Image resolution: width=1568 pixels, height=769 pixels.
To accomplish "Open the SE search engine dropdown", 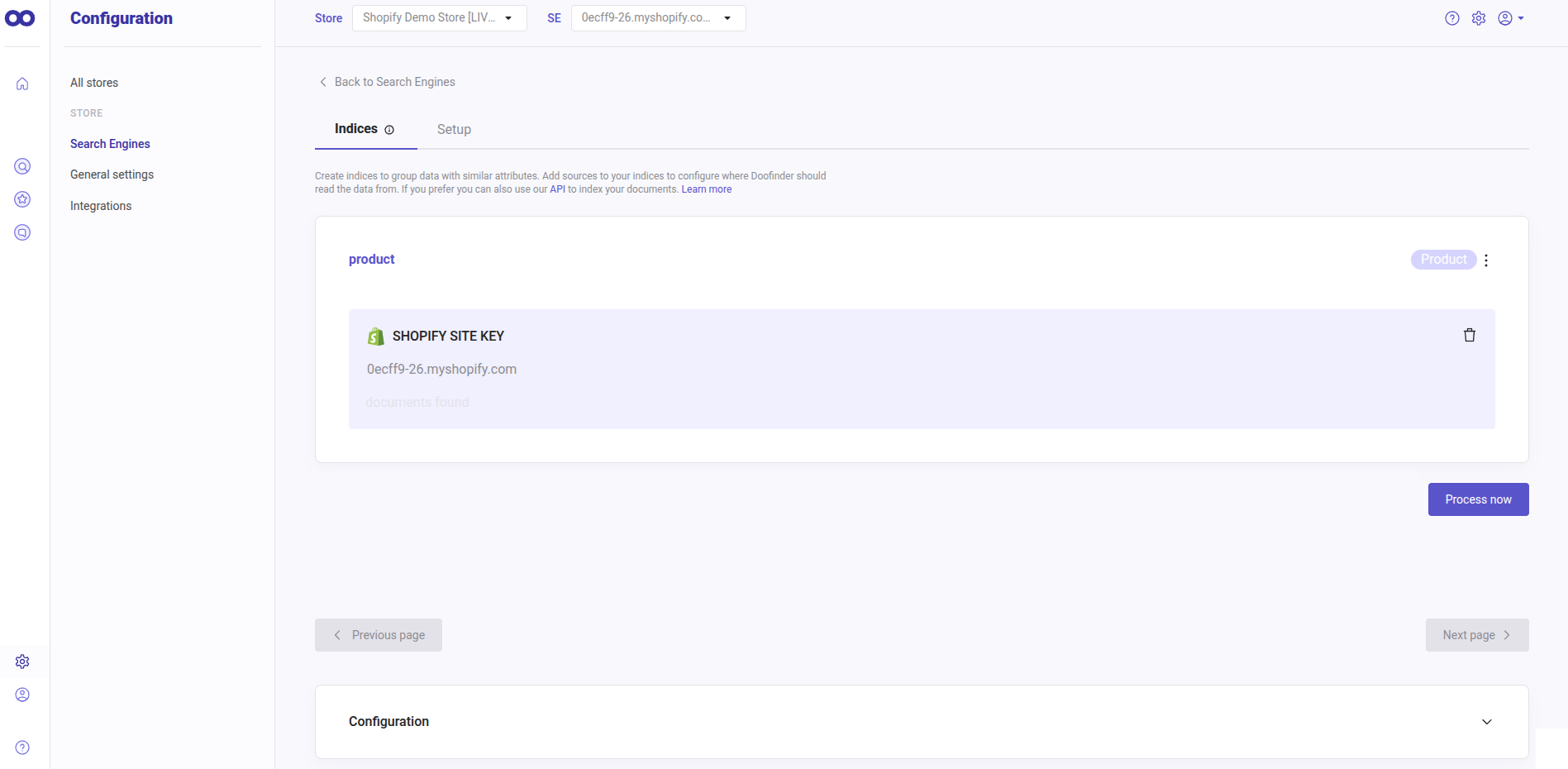I will click(x=658, y=18).
